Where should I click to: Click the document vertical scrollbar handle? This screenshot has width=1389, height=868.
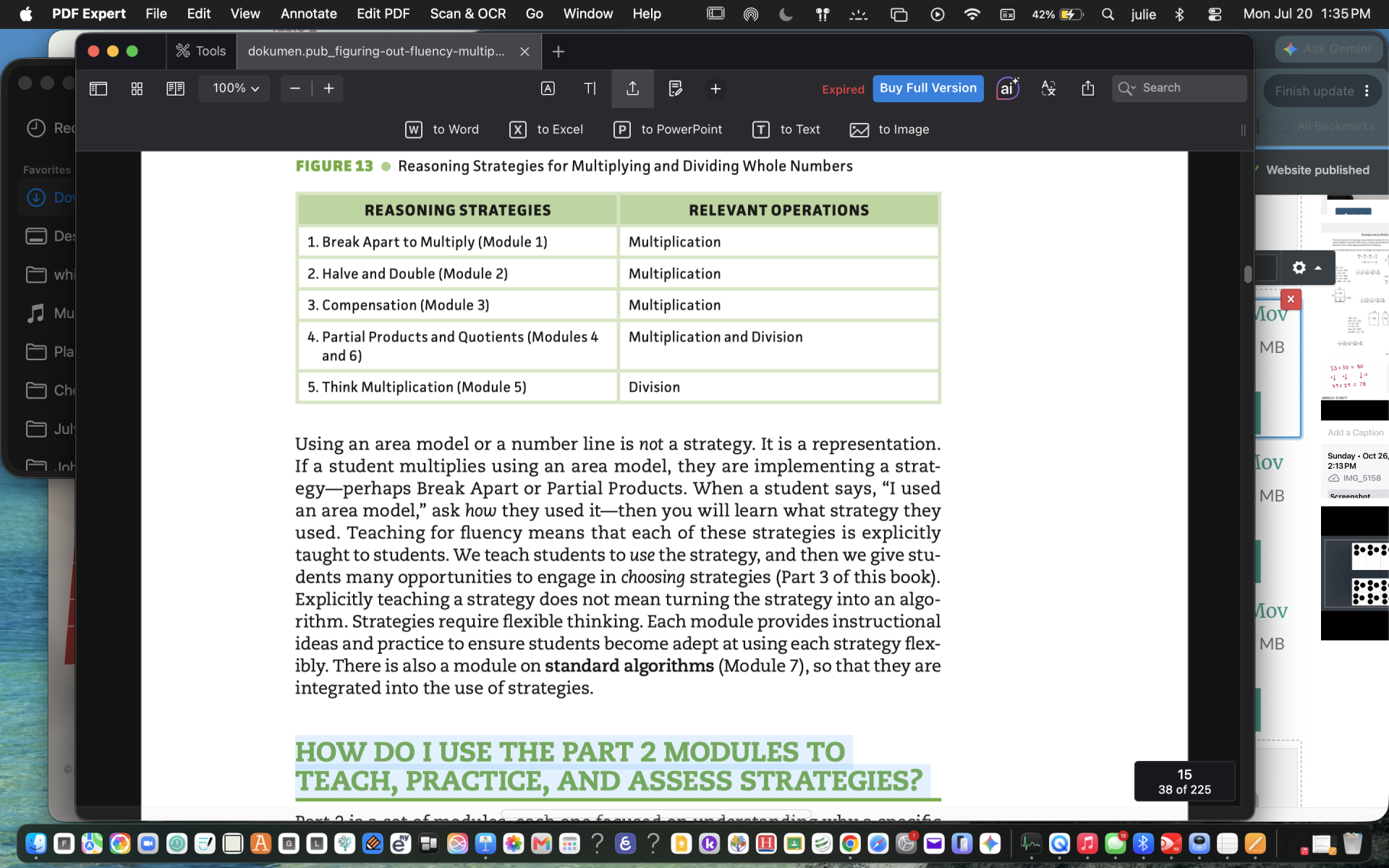[x=1248, y=274]
